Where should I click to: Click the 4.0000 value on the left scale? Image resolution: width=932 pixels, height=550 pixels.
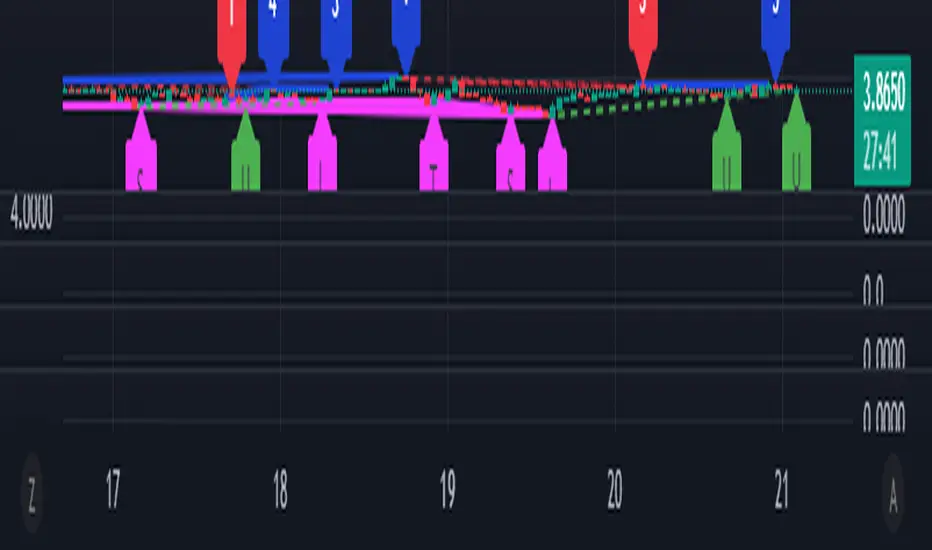[32, 212]
